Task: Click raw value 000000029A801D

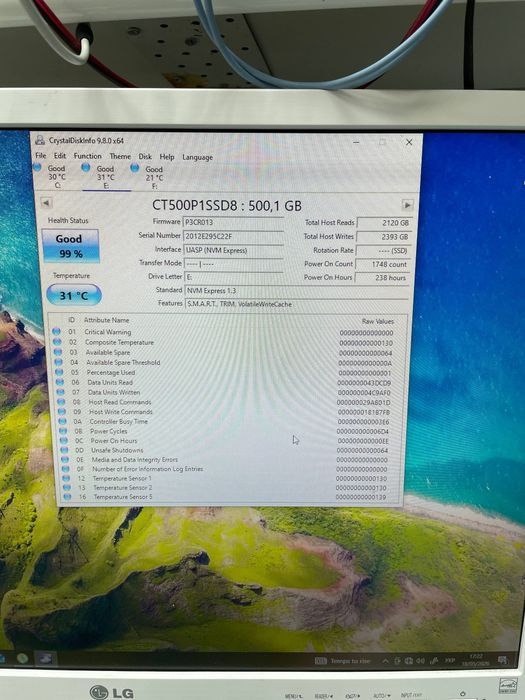Action: [x=363, y=403]
